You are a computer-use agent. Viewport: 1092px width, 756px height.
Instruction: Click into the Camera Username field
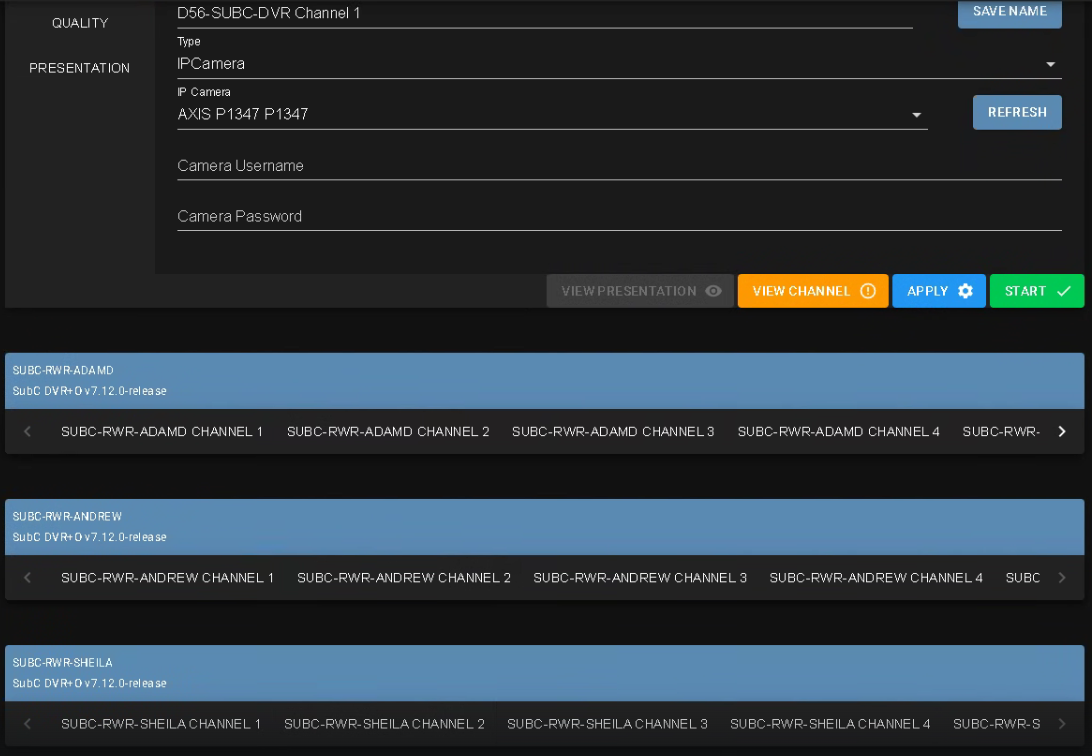[x=618, y=166]
